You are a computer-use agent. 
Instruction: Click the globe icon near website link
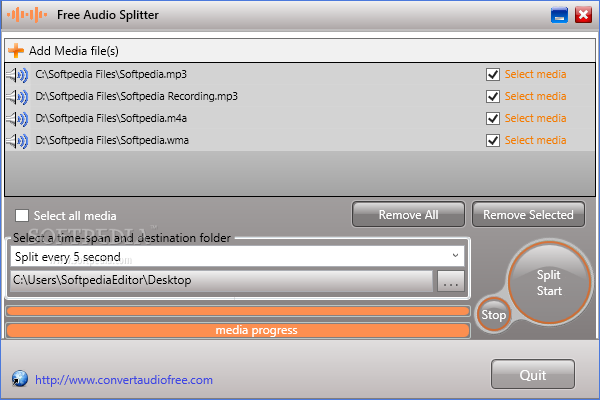coord(20,379)
